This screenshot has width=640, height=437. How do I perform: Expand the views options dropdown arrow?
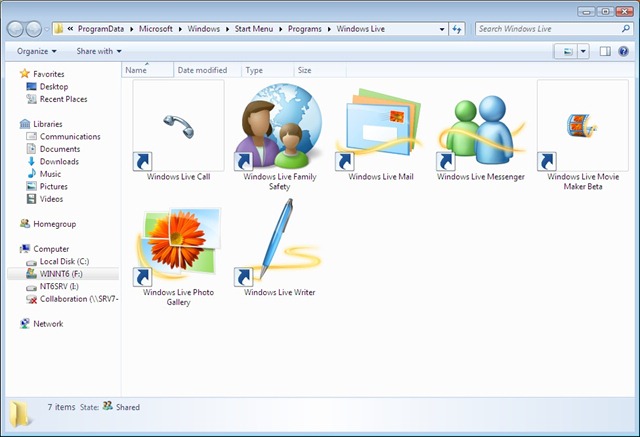pyautogui.click(x=583, y=51)
